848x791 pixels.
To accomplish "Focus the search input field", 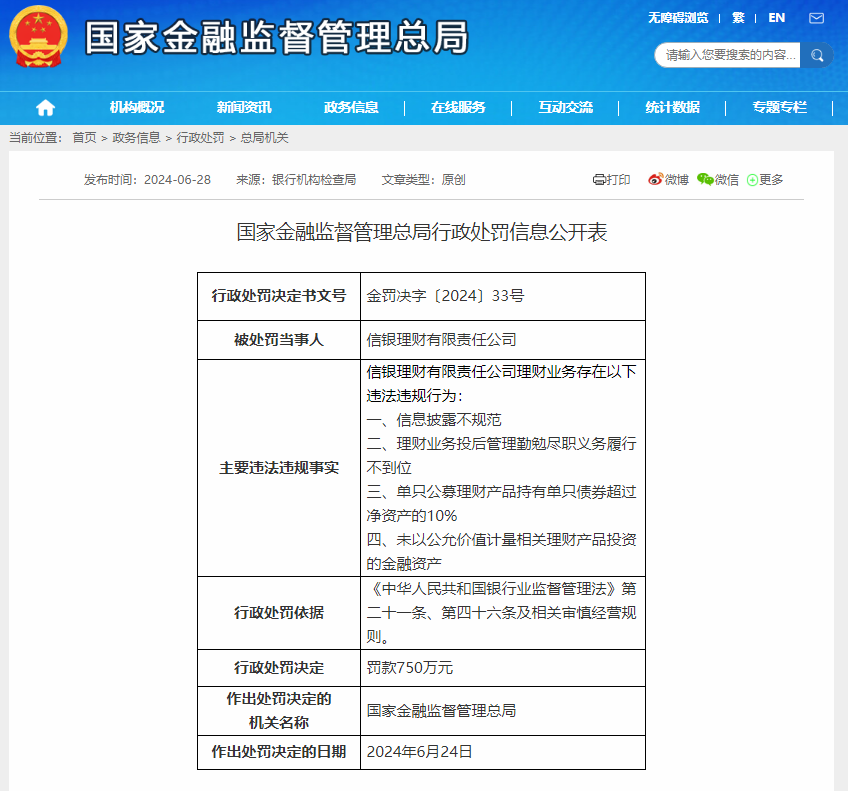I will click(x=727, y=55).
